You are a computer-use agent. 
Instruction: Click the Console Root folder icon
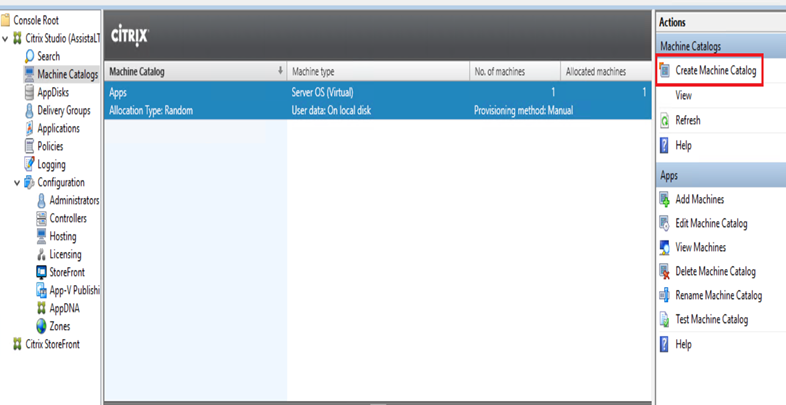coord(5,21)
